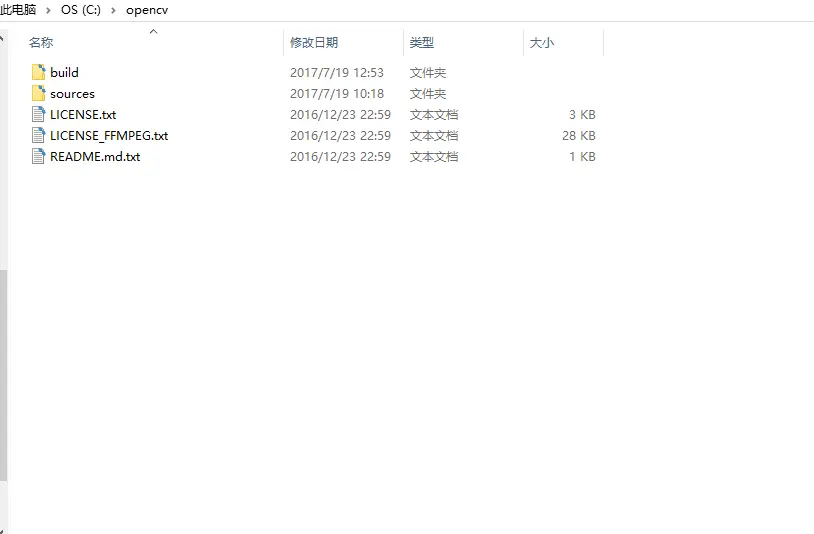
Task: Sort by 大小 column header
Action: coord(542,43)
